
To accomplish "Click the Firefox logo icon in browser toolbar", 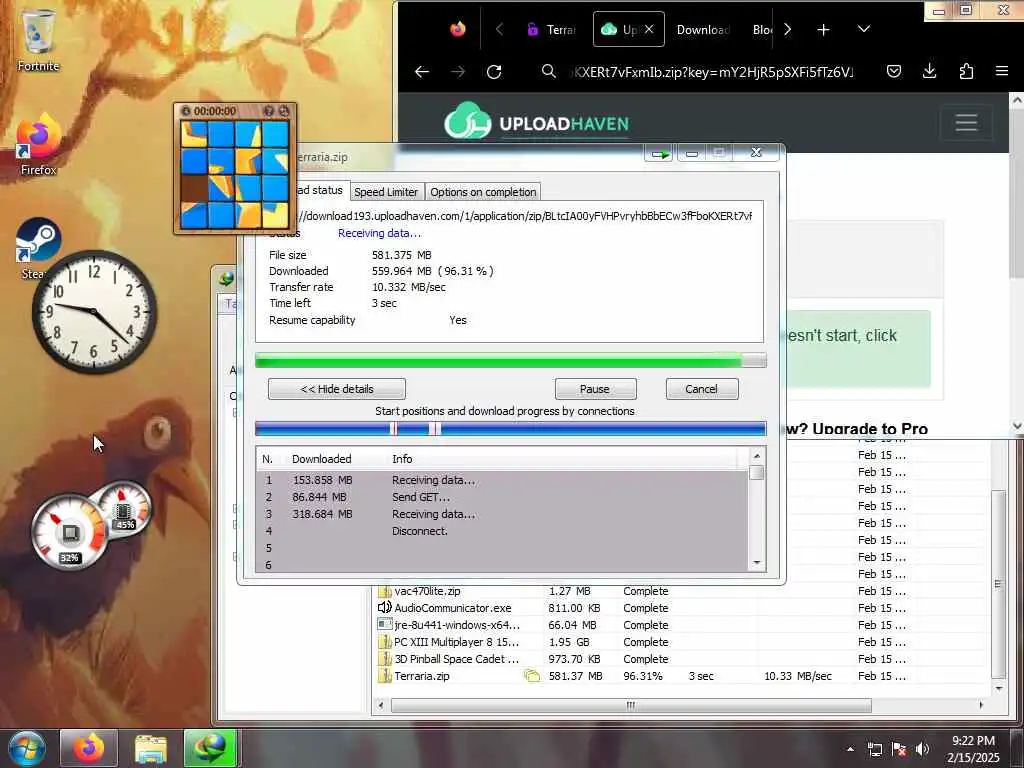I will pyautogui.click(x=458, y=29).
